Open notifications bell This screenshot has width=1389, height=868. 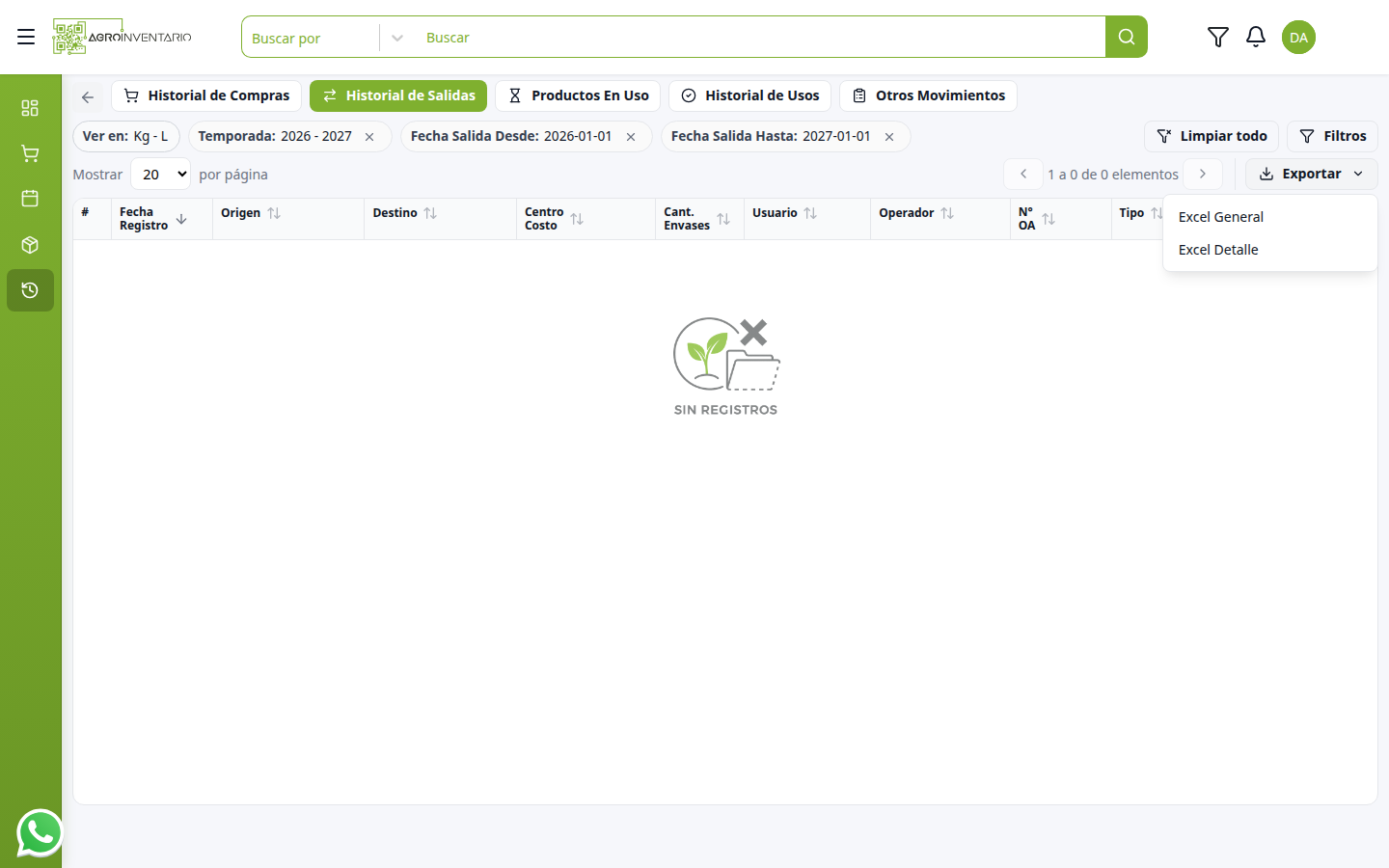tap(1255, 37)
